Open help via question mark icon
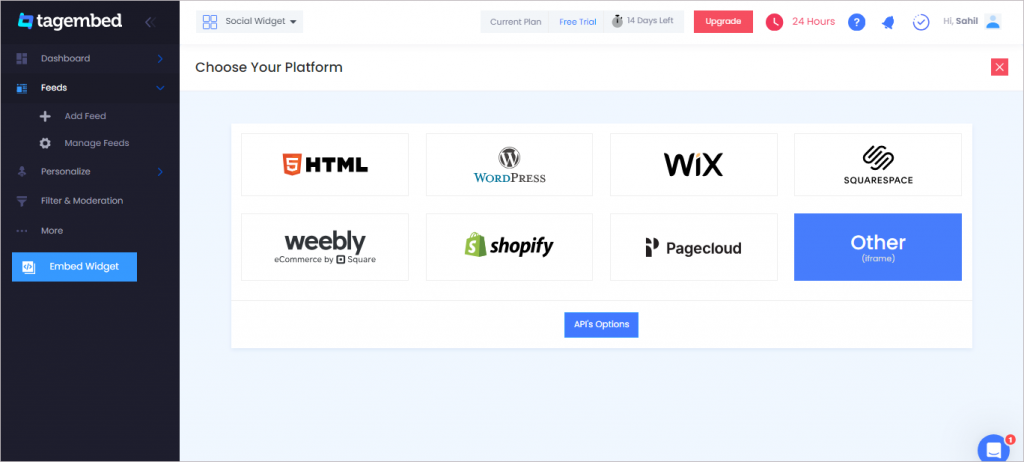1024x462 pixels. coord(856,22)
